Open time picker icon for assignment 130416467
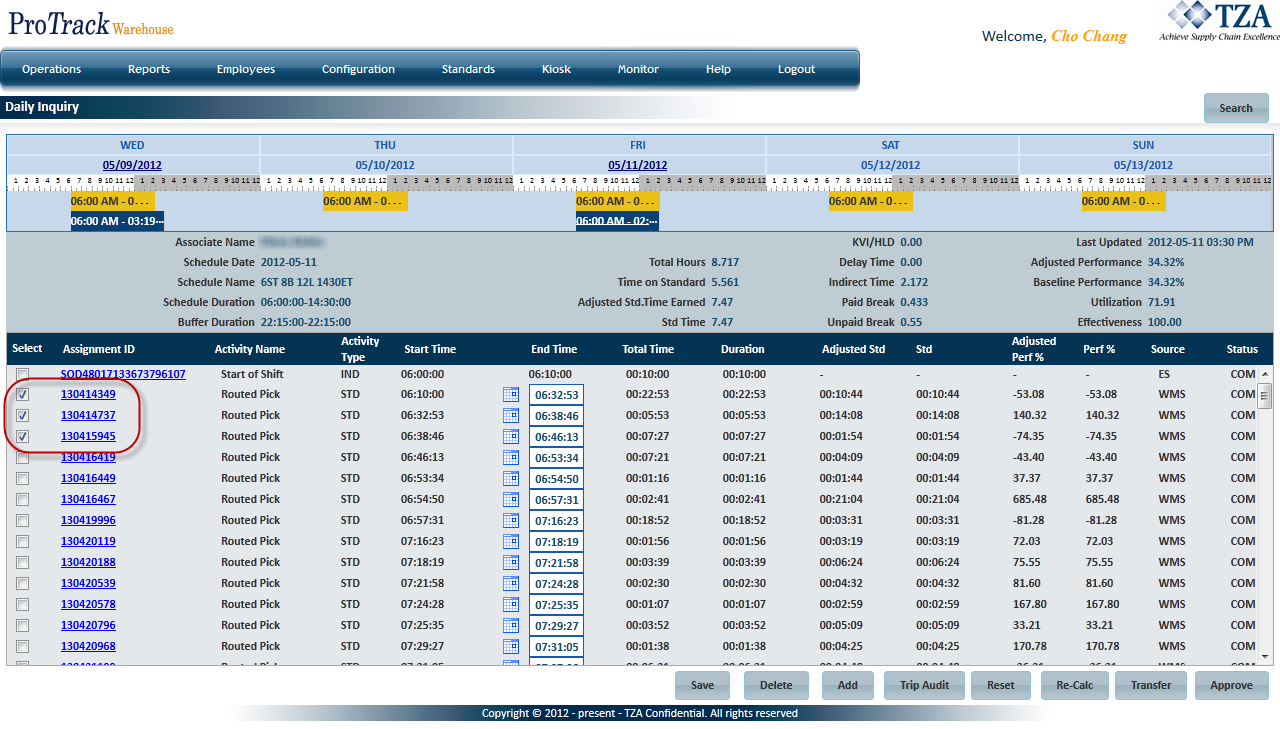The height and width of the screenshot is (729, 1280). (510, 500)
